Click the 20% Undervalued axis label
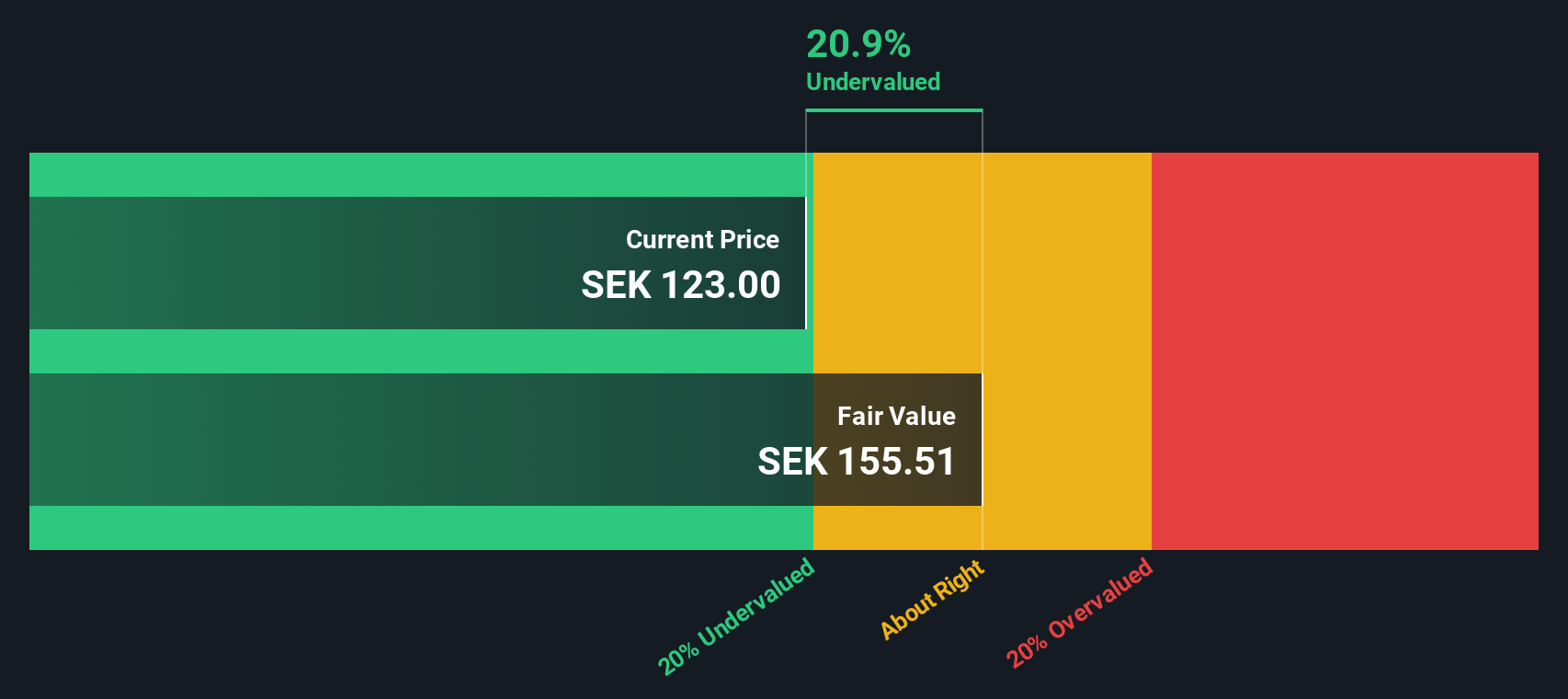 point(736,616)
